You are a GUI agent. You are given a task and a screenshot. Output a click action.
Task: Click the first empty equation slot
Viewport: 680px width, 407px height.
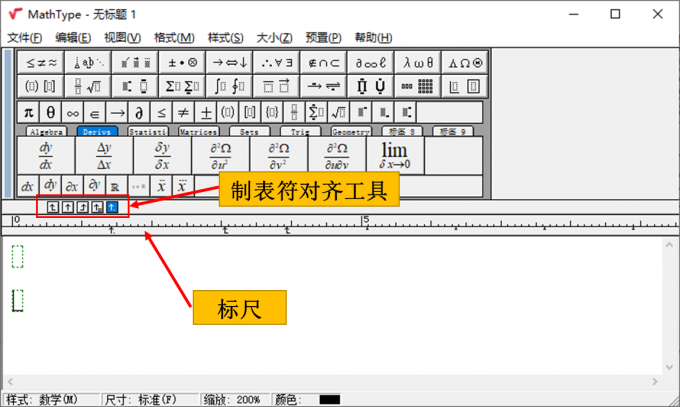coord(17,256)
